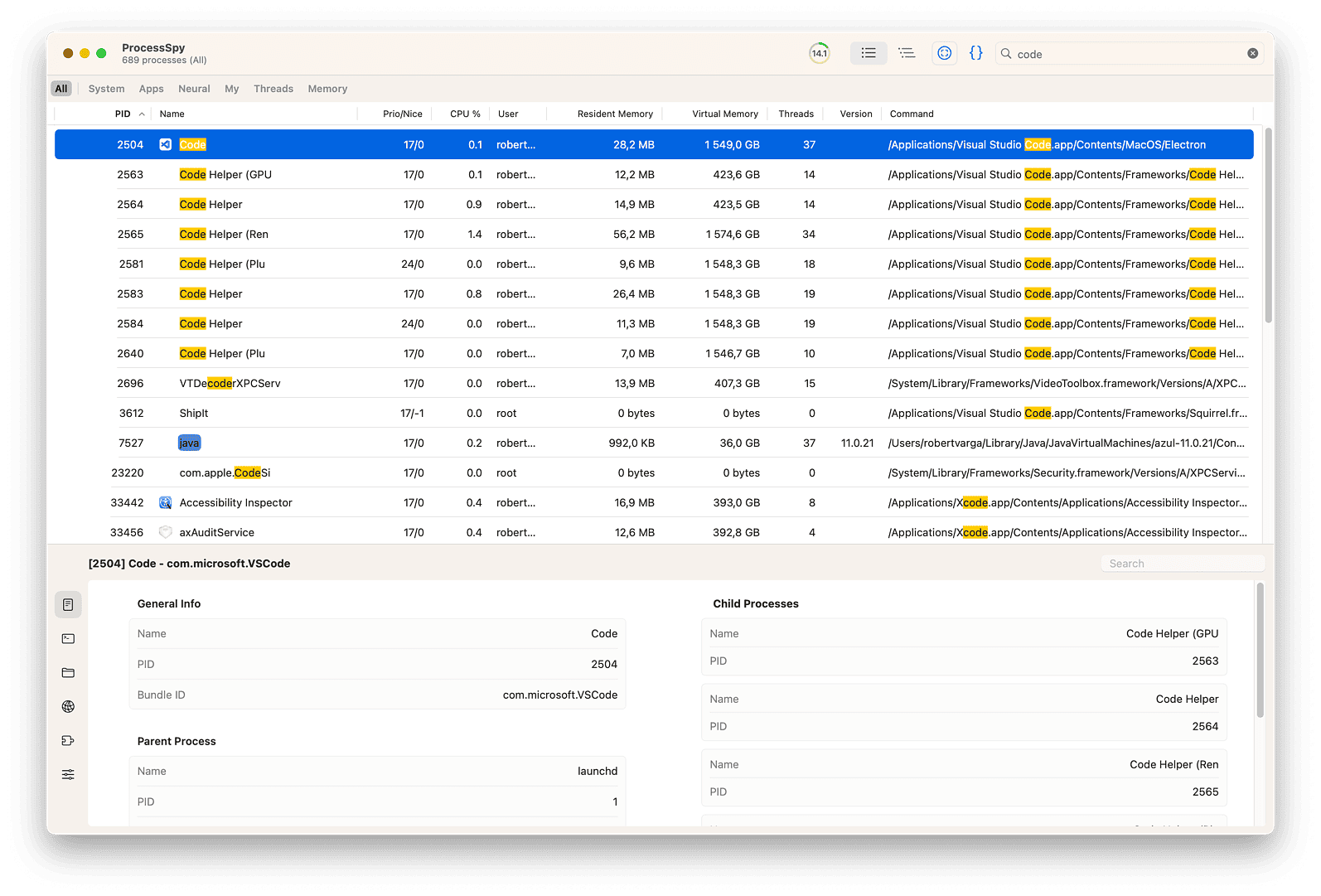Image resolution: width=1321 pixels, height=896 pixels.
Task: Sort by Resident Memory column
Action: pyautogui.click(x=614, y=114)
